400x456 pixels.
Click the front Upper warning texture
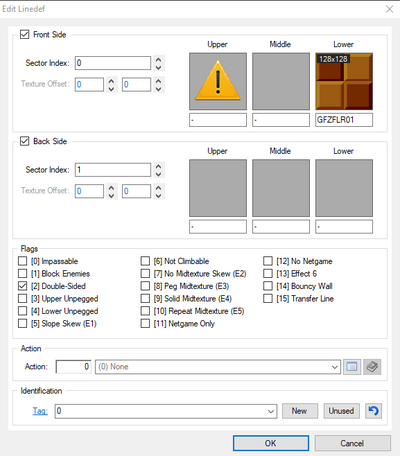218,81
